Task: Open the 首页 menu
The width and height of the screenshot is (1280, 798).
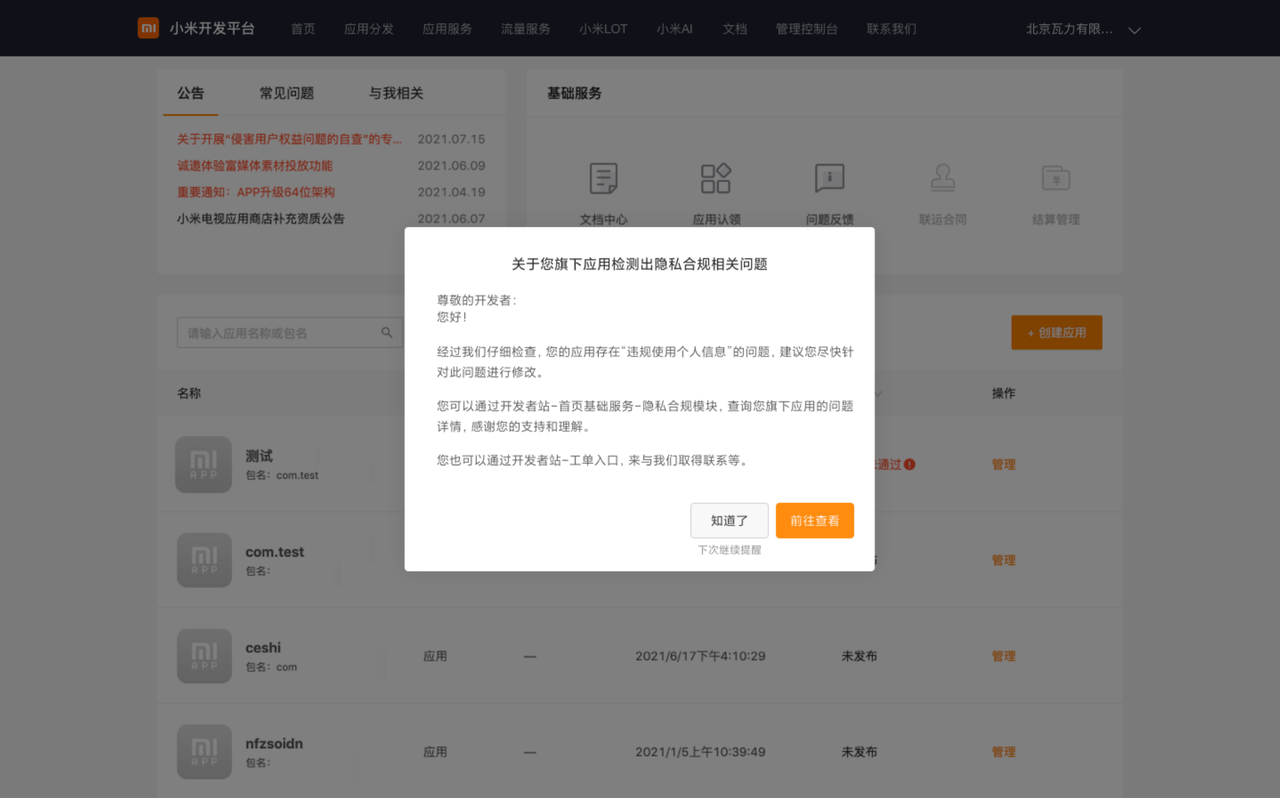Action: tap(303, 29)
